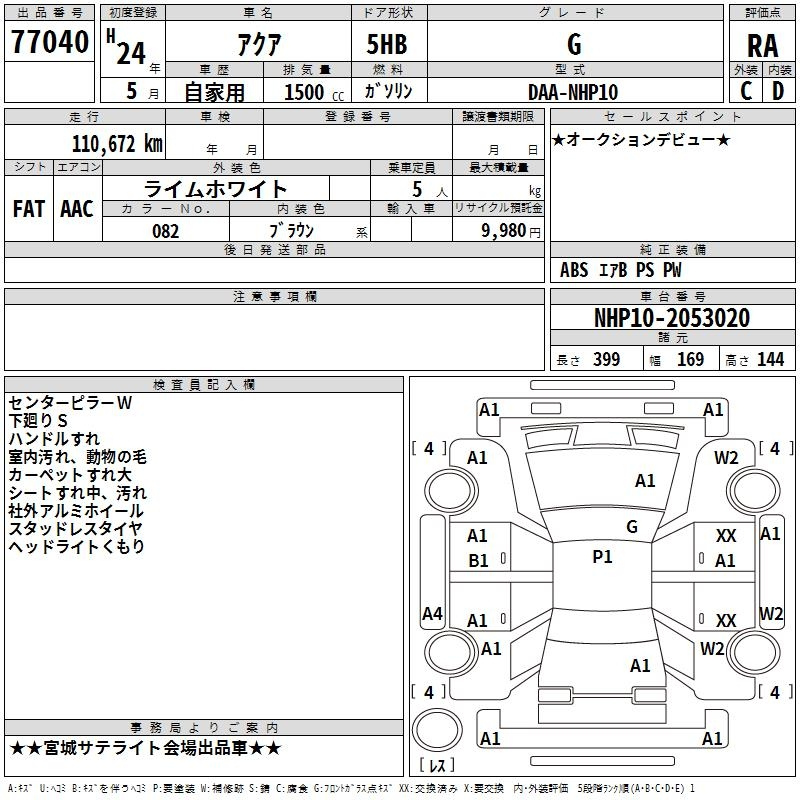Select the FAT shift type cell
Viewport: 800px width, 800px height.
[28, 209]
